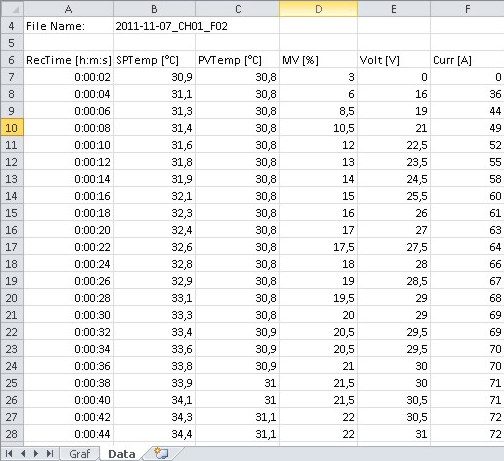Screen dimensions: 504x461
Task: Click Volt cell 25,5
Action: pyautogui.click(x=394, y=196)
